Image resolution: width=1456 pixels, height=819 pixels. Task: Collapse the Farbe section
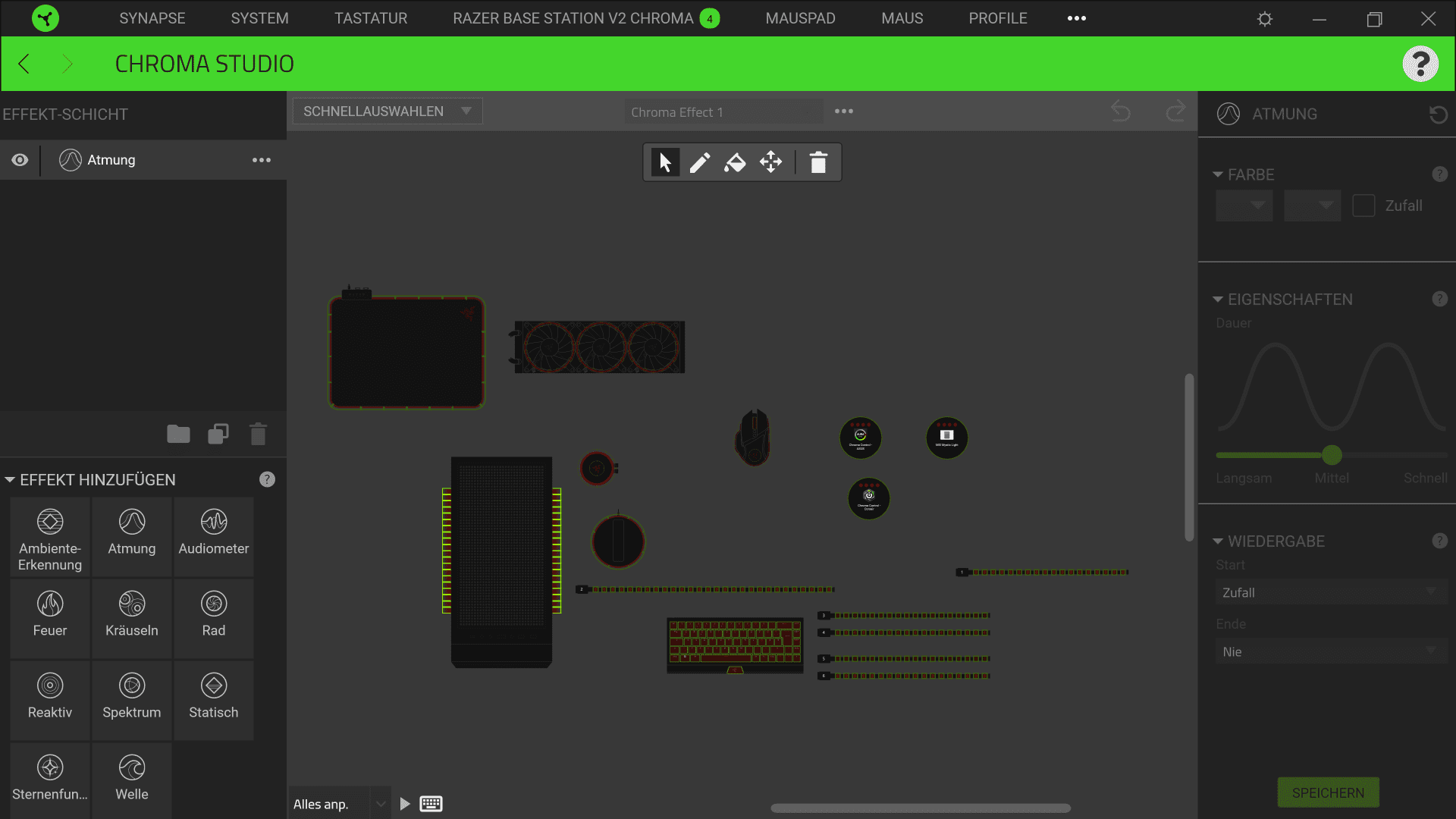1218,174
